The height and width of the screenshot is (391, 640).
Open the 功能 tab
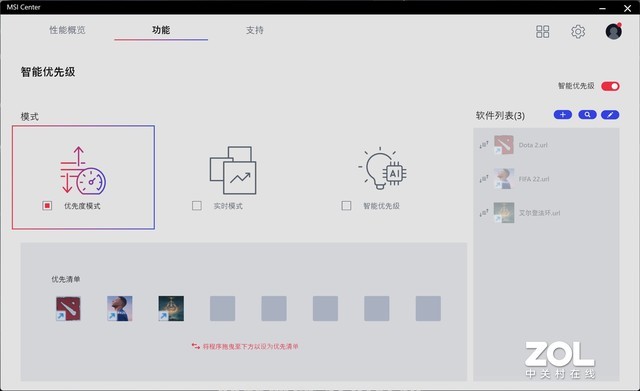[161, 30]
